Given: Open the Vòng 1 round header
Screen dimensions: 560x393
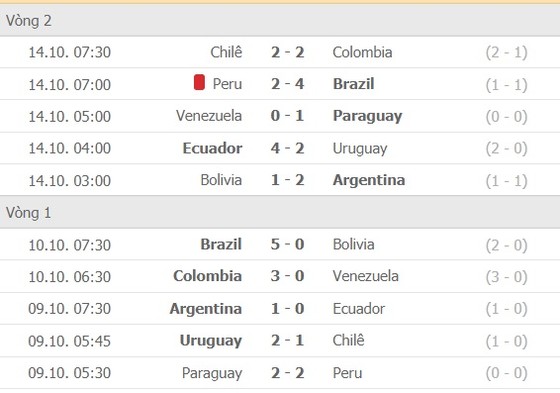Looking at the screenshot, I should coord(280,213).
